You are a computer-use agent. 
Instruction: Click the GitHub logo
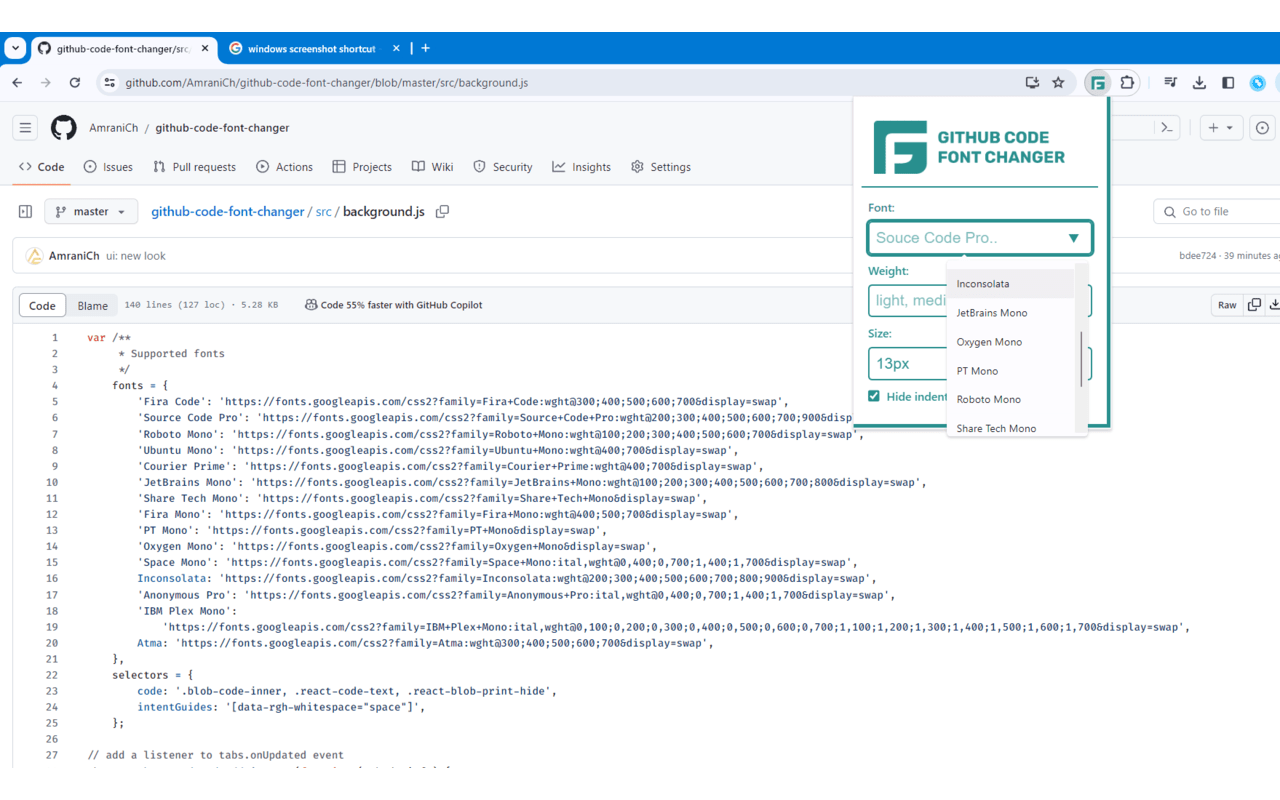63,127
